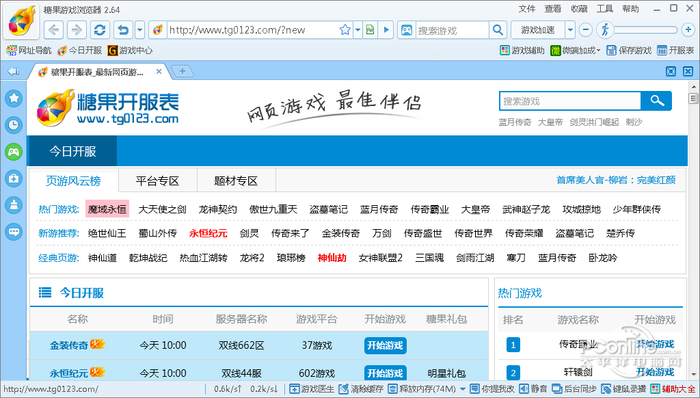Toggle 后台同步 in status bar
Screen dimensions: 700x398
(x=574, y=389)
